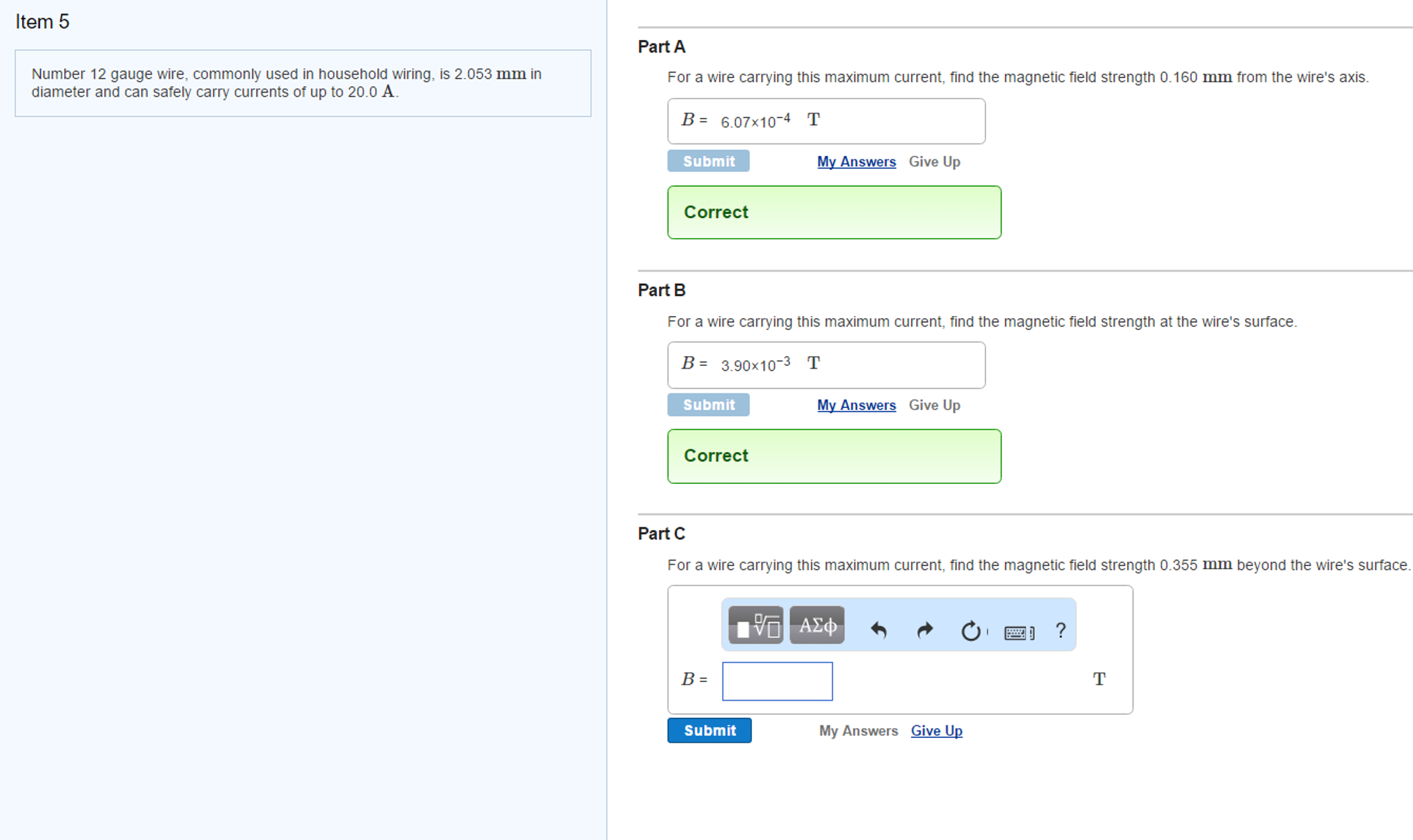
Task: Click Give Up text in Part B
Action: pos(934,405)
